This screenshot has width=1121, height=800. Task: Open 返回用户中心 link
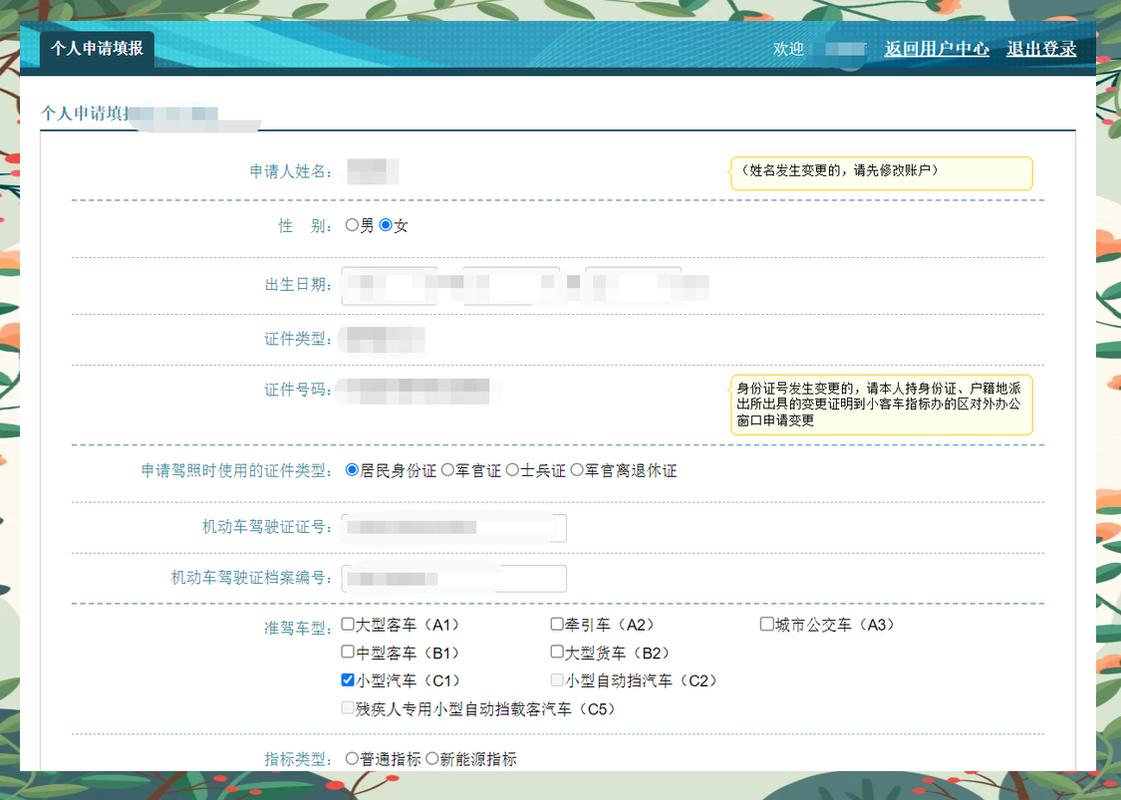click(x=936, y=48)
